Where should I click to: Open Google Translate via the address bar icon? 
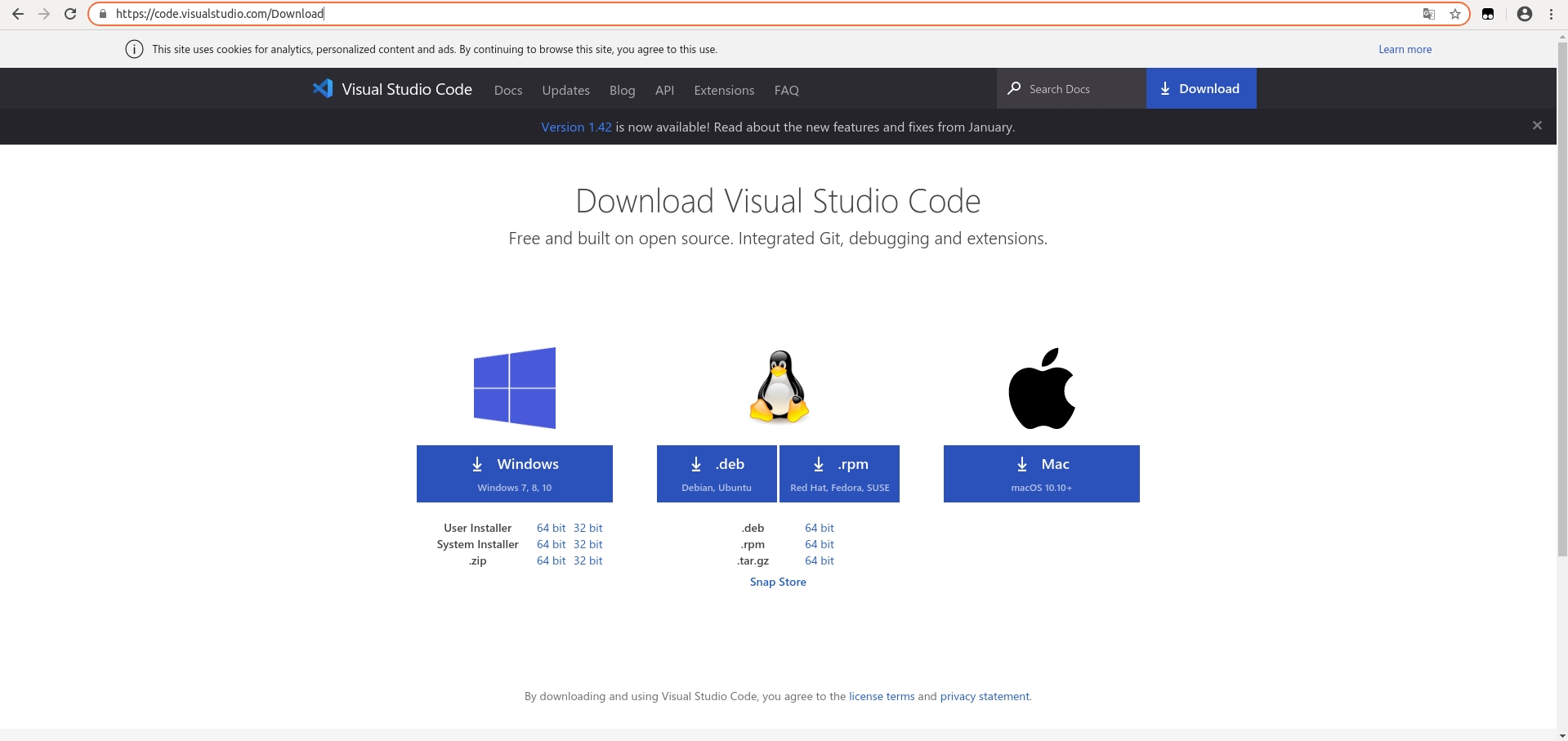click(x=1427, y=14)
